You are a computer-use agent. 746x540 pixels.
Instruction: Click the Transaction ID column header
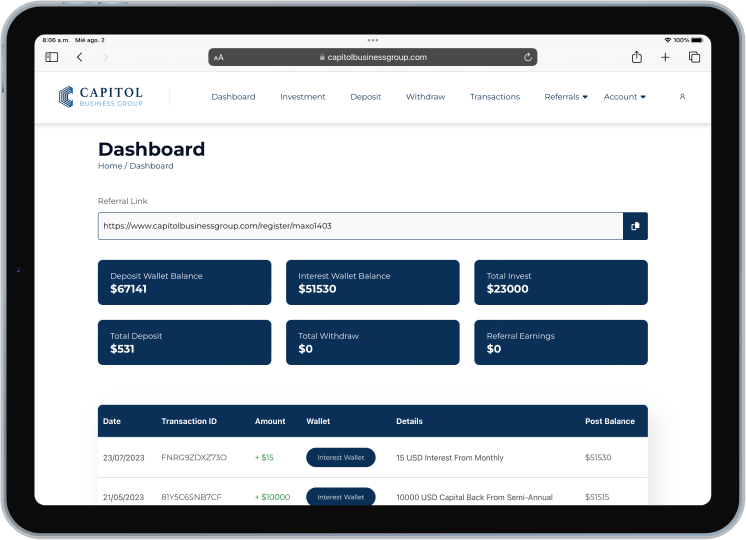coord(189,421)
